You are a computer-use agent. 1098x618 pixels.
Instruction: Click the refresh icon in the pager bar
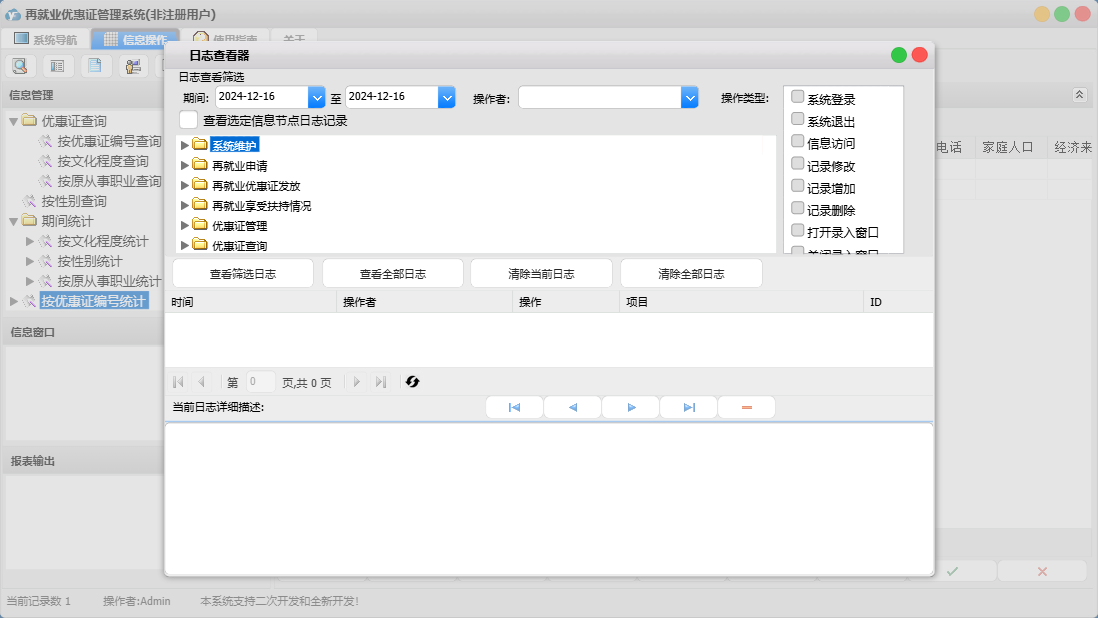point(412,382)
